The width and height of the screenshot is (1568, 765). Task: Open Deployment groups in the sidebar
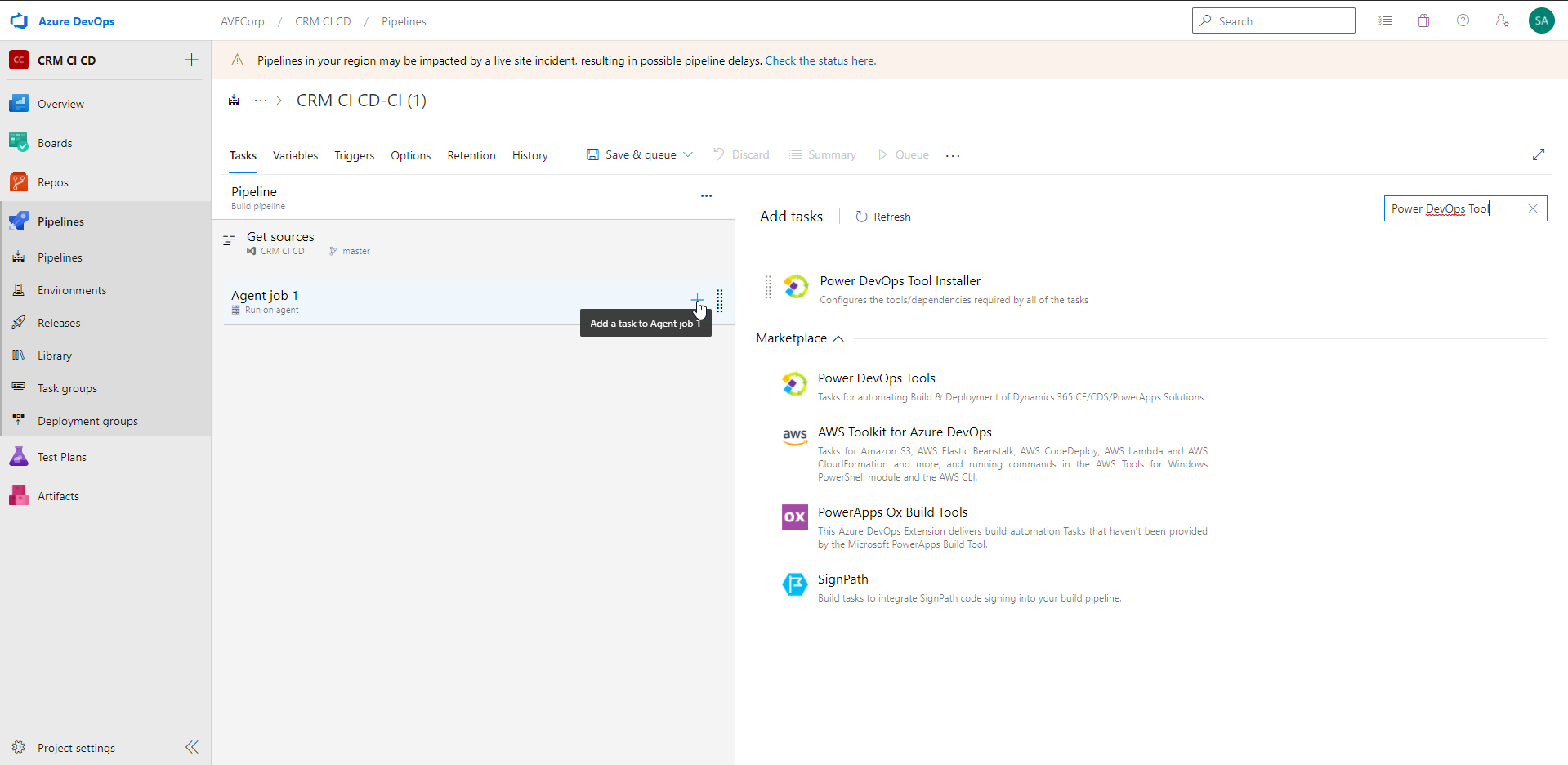coord(87,421)
